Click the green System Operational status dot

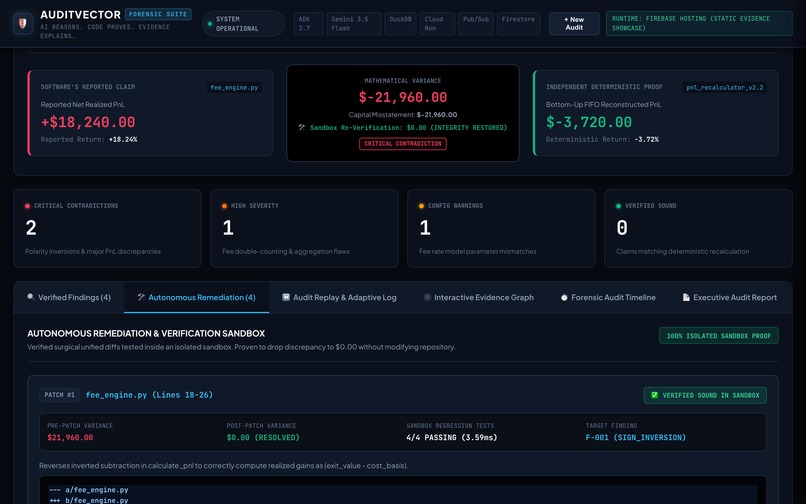(x=210, y=24)
